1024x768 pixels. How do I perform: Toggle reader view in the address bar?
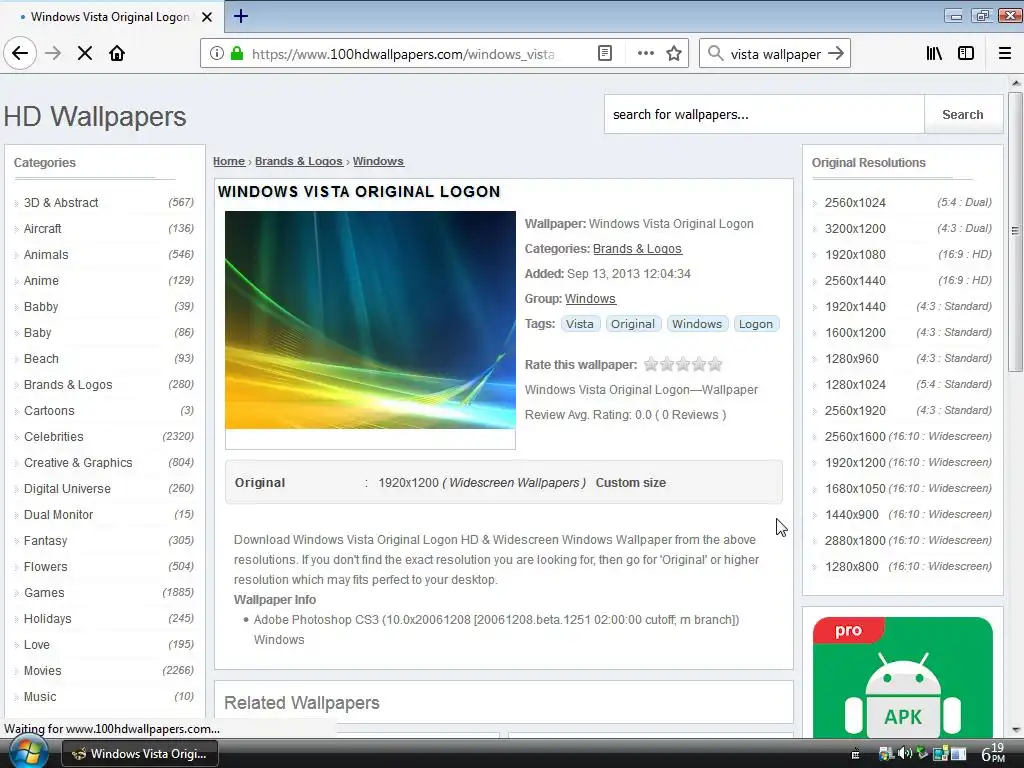coord(605,54)
